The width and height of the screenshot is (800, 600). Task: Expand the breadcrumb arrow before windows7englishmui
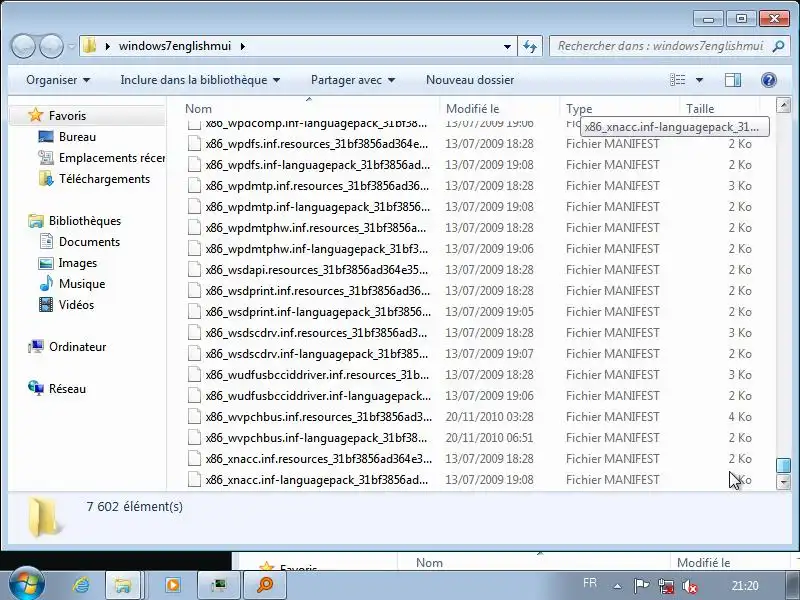pos(107,46)
